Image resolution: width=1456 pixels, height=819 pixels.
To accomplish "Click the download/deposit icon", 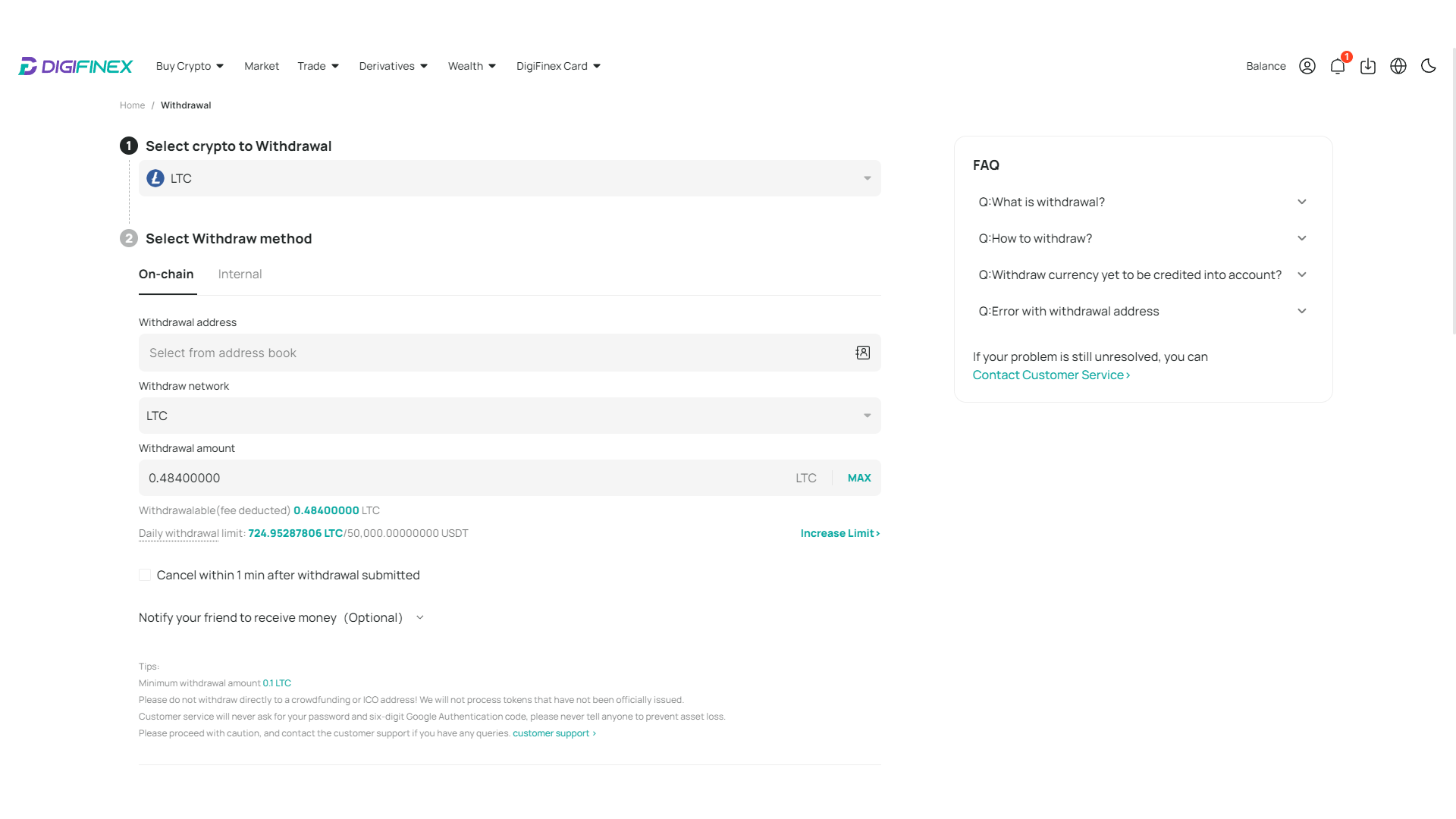I will click(1368, 66).
